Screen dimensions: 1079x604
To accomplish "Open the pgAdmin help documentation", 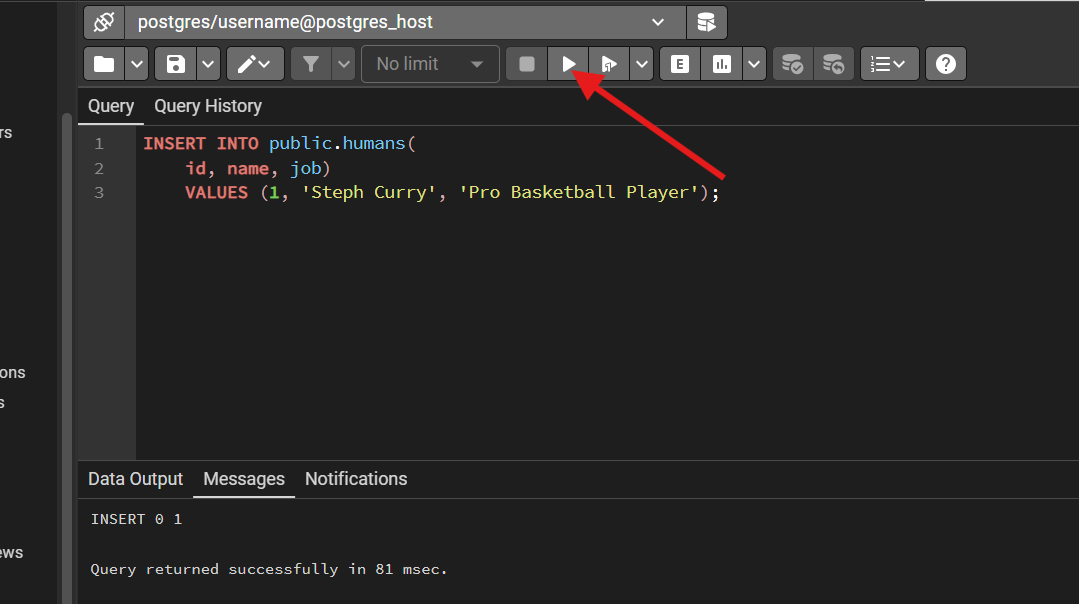I will [x=945, y=63].
